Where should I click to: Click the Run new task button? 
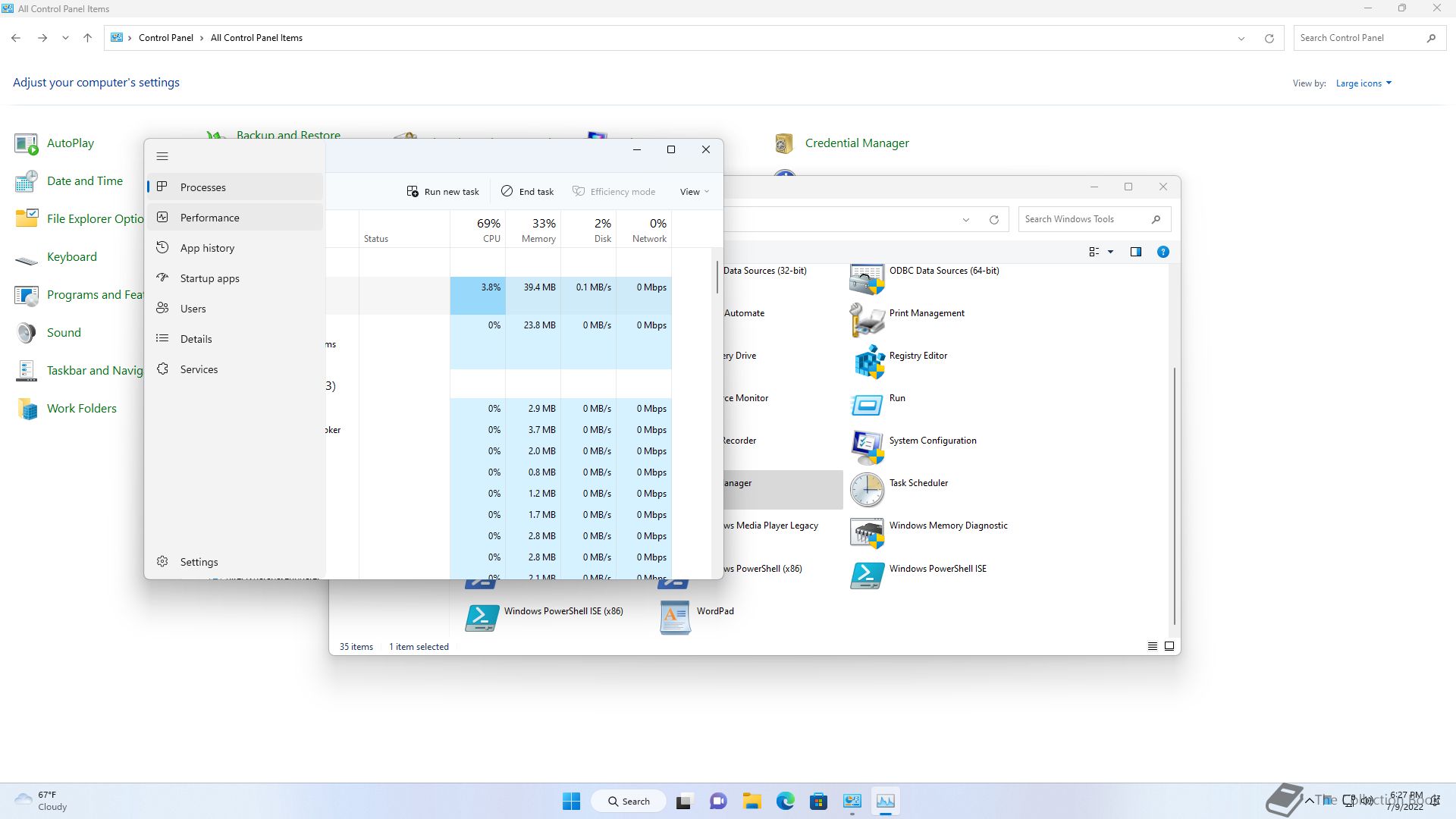(x=443, y=192)
